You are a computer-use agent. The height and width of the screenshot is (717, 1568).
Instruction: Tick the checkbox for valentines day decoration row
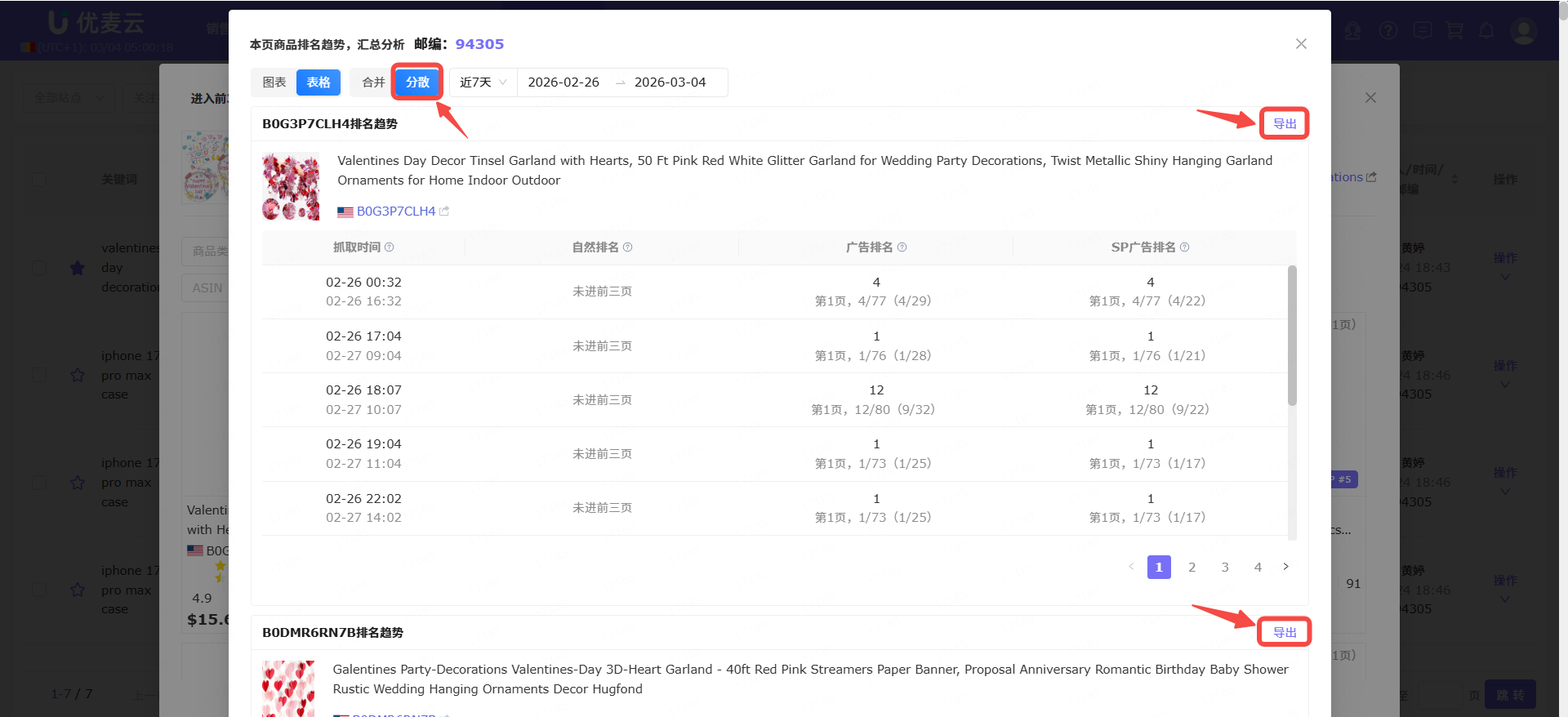(x=39, y=268)
